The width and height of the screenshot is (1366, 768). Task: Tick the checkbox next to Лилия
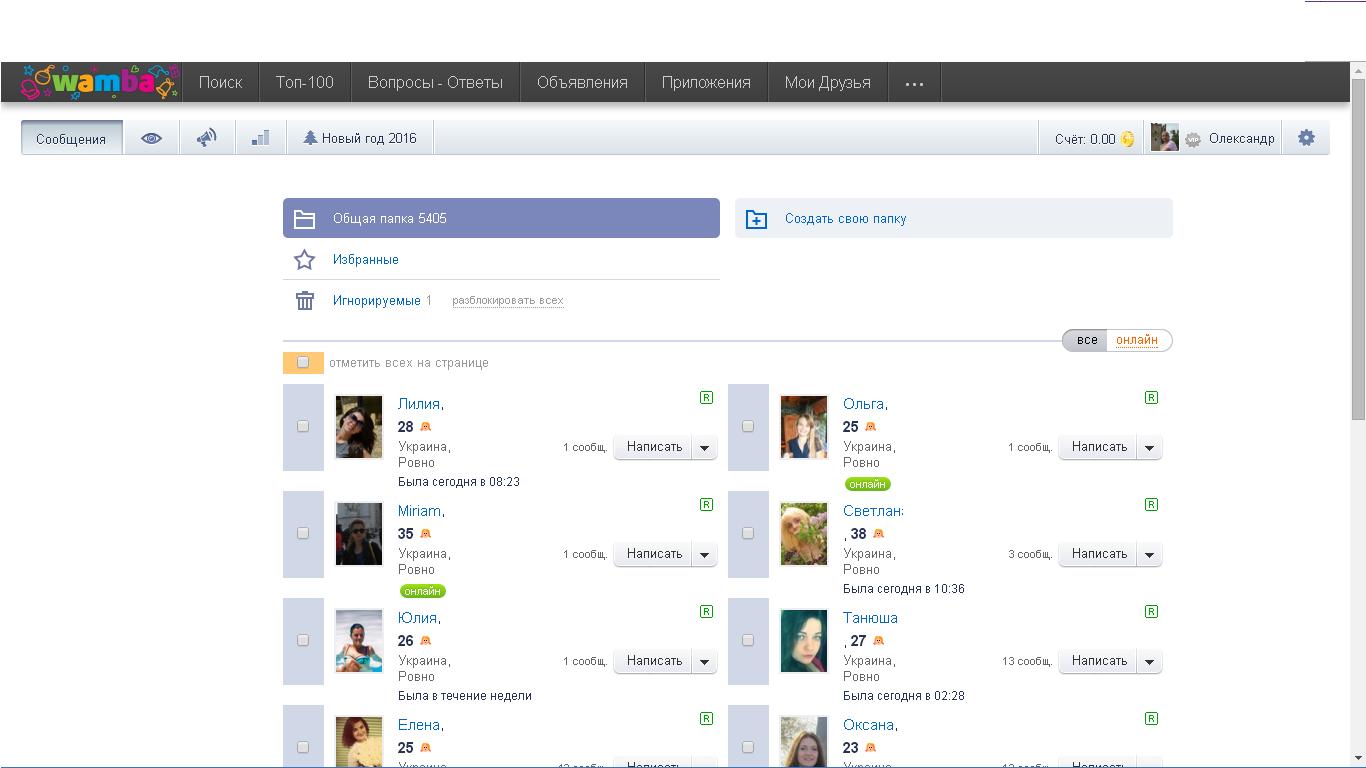pos(303,426)
